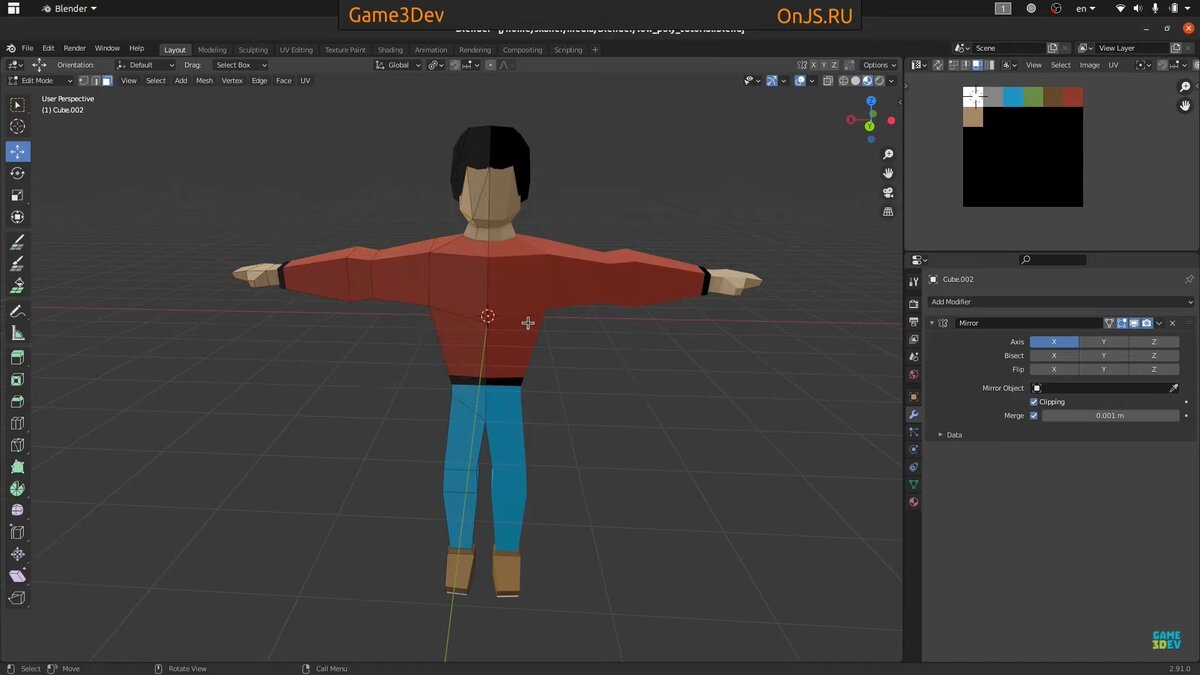Select the Rip Region tool
Screen dimensions: 1200x675
coord(18,598)
